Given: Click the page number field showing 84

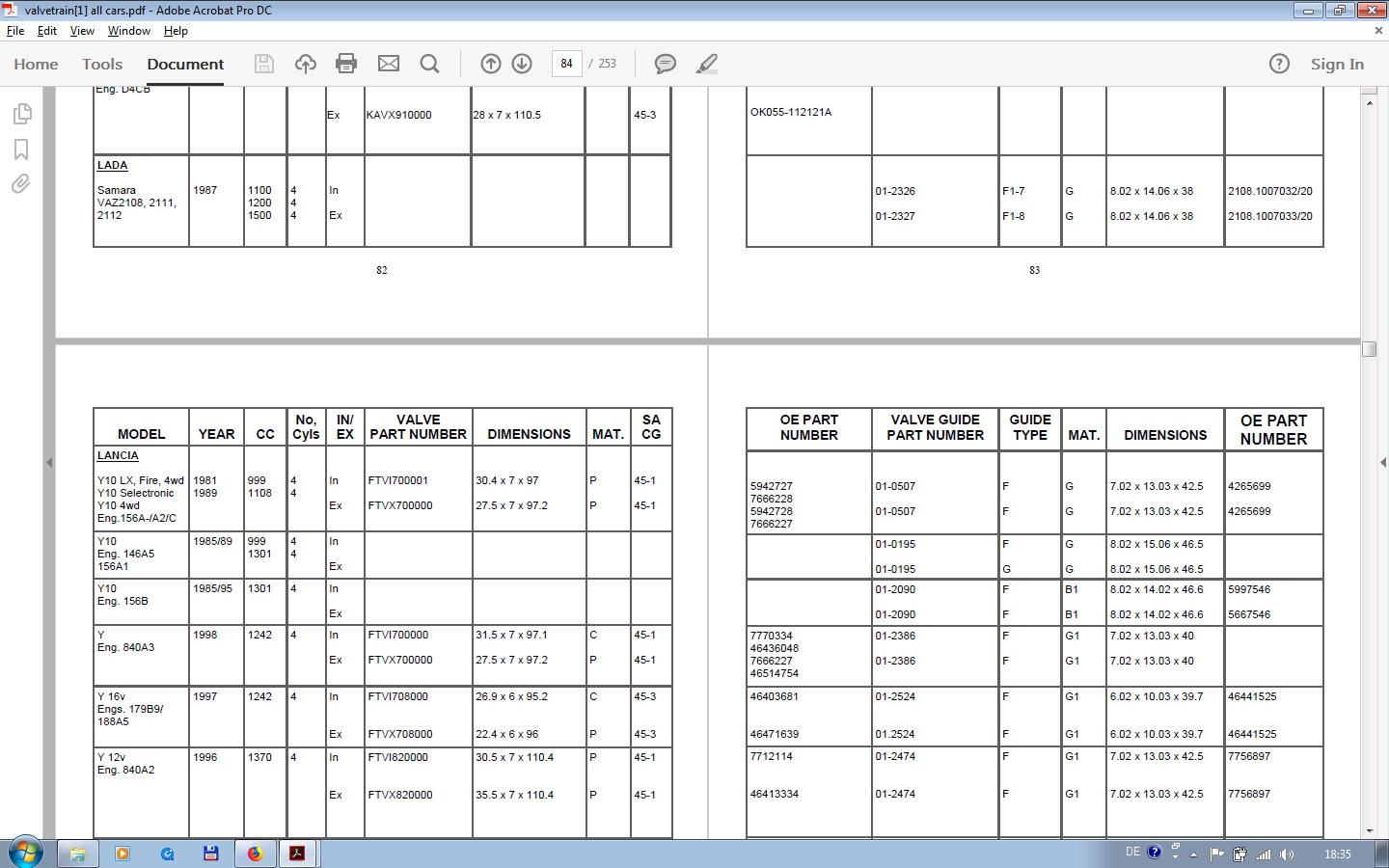Looking at the screenshot, I should pyautogui.click(x=566, y=64).
